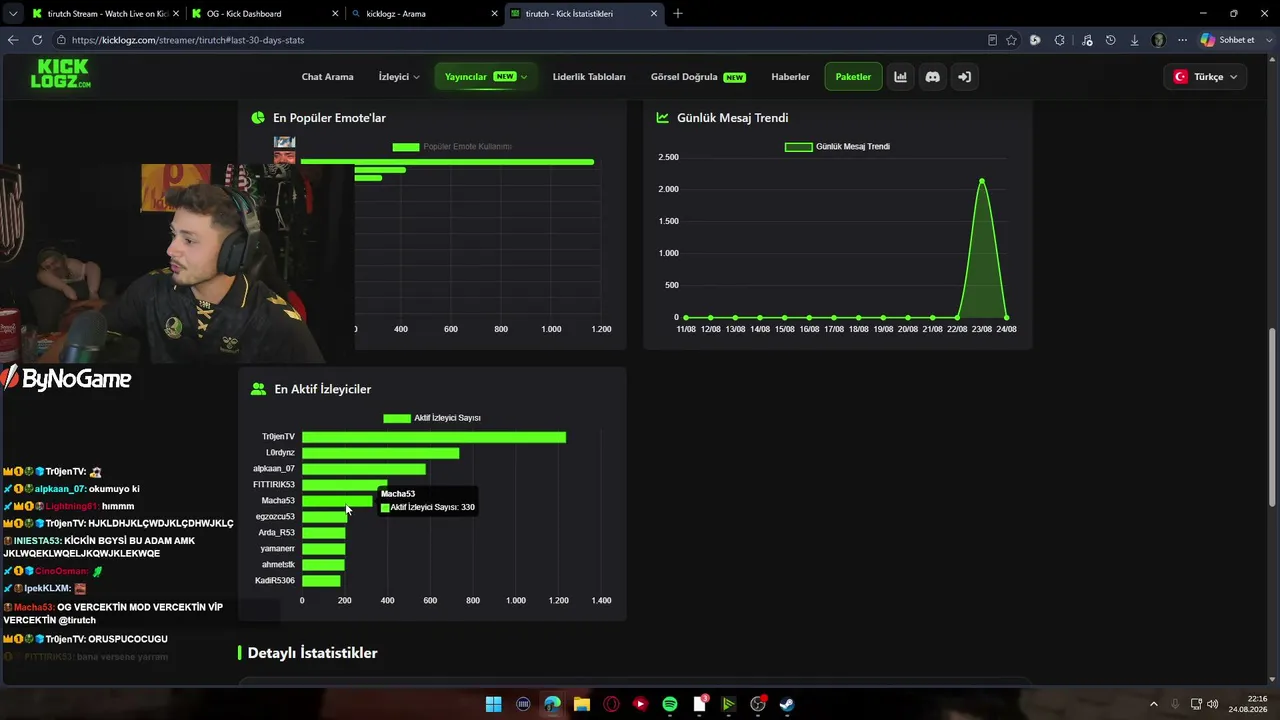Click the 'En Aktif İzleyiciler' heading
Viewport: 1280px width, 720px height.
[x=322, y=389]
